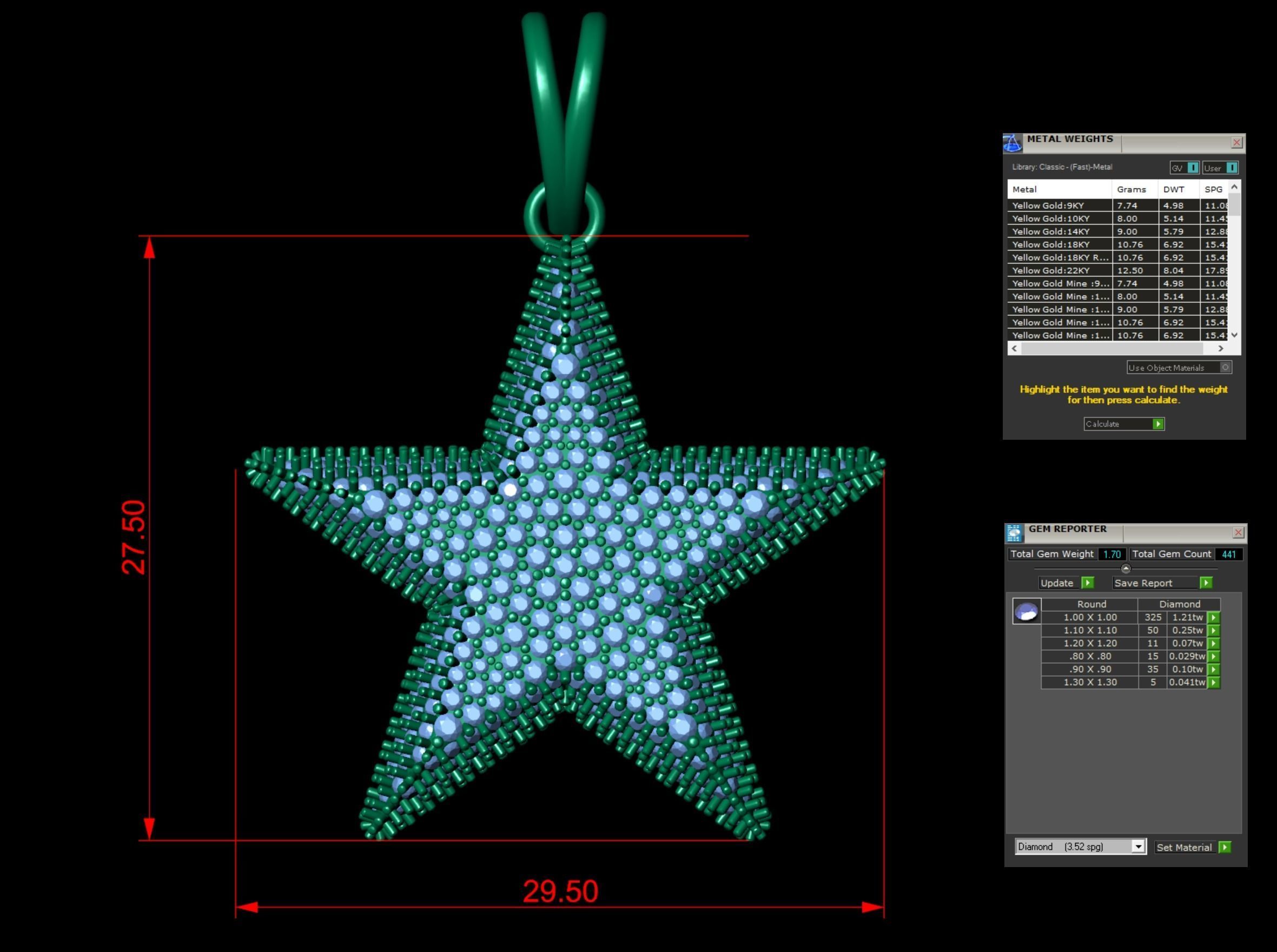1277x952 pixels.
Task: Click the Total Gem Count value 441
Action: click(x=1229, y=554)
